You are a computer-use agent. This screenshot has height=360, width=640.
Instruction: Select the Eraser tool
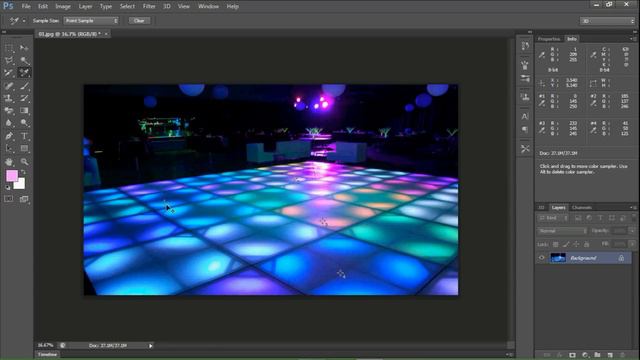coord(9,111)
